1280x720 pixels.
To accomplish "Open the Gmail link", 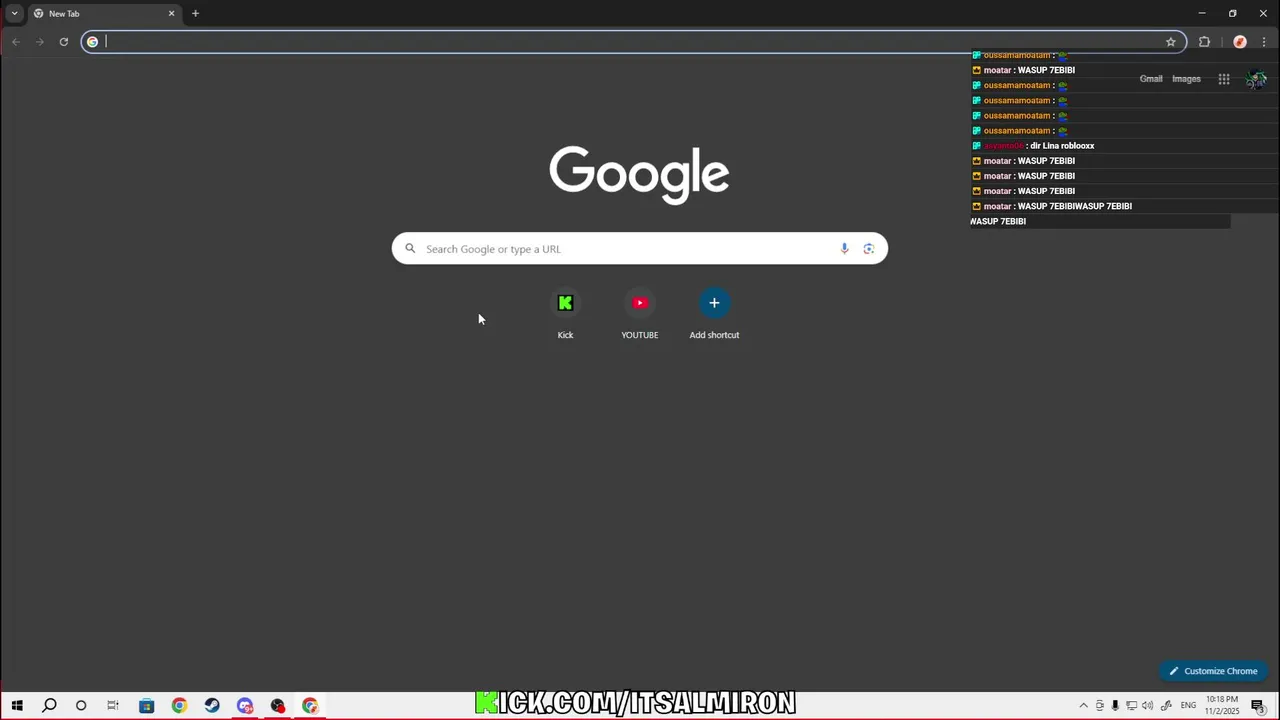I will (1151, 79).
